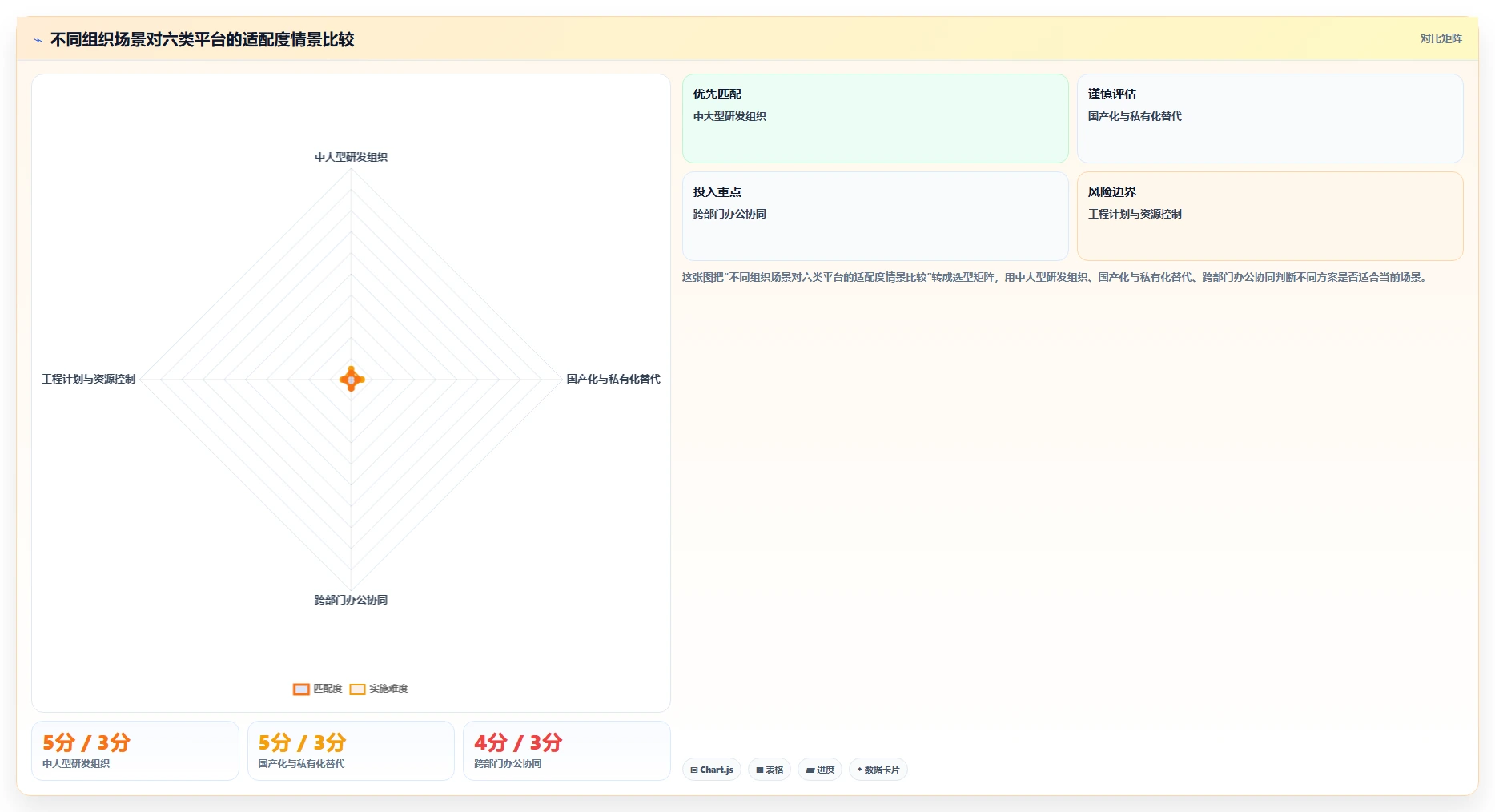Click the radar chart bottom axis label 跨部门办公协同
The image size is (1495, 812).
(x=351, y=600)
